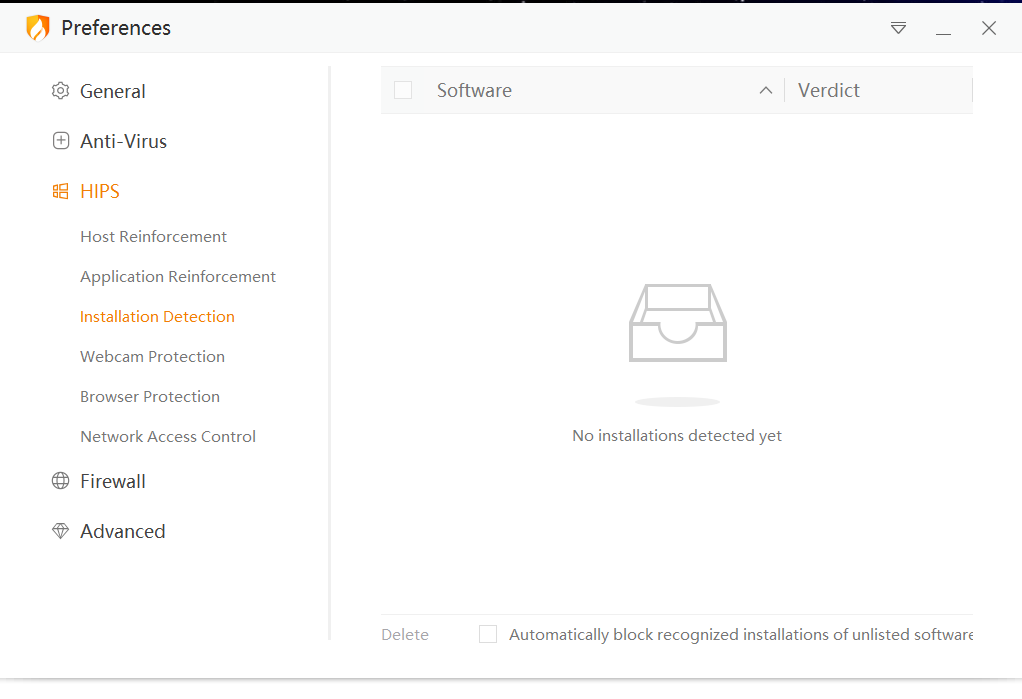Screen dimensions: 1022x699
Task: Click the Firewall globe icon
Action: click(61, 481)
